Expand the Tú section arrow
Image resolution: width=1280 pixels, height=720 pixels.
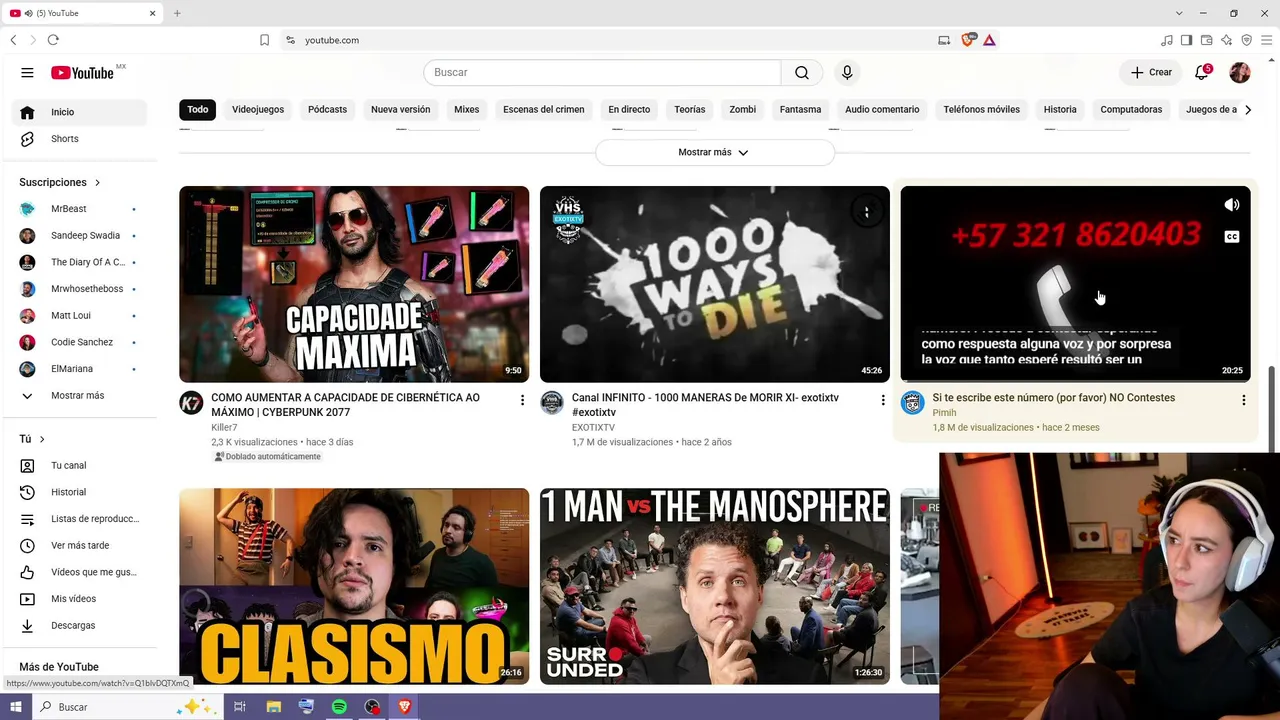pyautogui.click(x=42, y=439)
